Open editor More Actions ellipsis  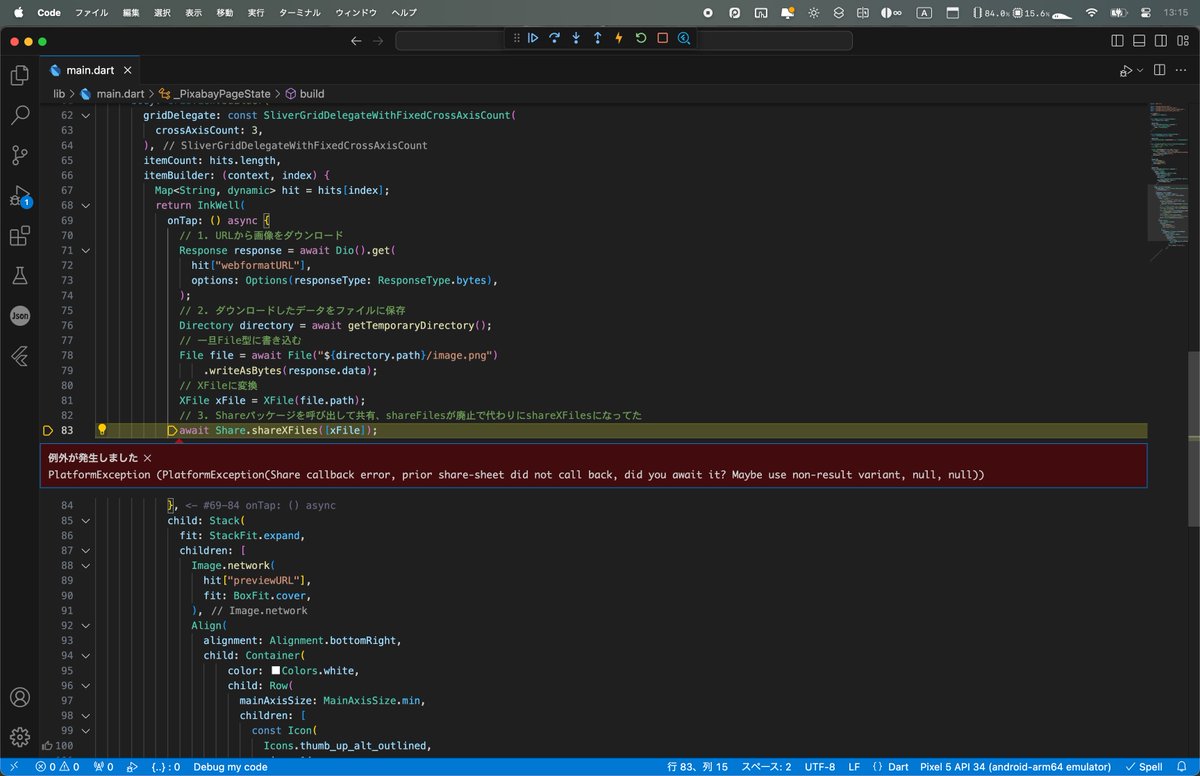pos(1180,71)
